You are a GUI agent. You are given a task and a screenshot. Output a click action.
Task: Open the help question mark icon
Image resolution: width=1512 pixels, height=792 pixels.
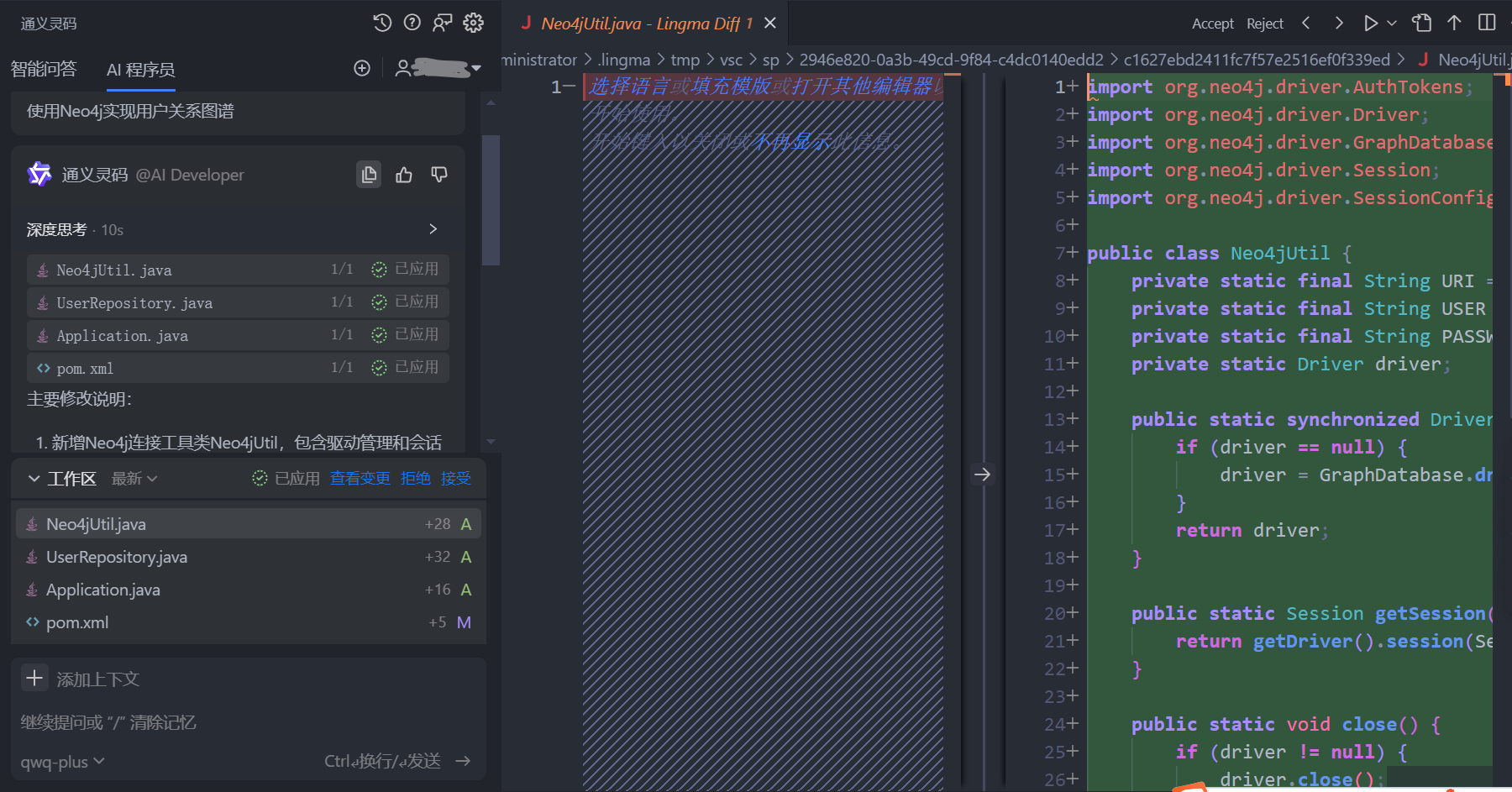[x=412, y=23]
